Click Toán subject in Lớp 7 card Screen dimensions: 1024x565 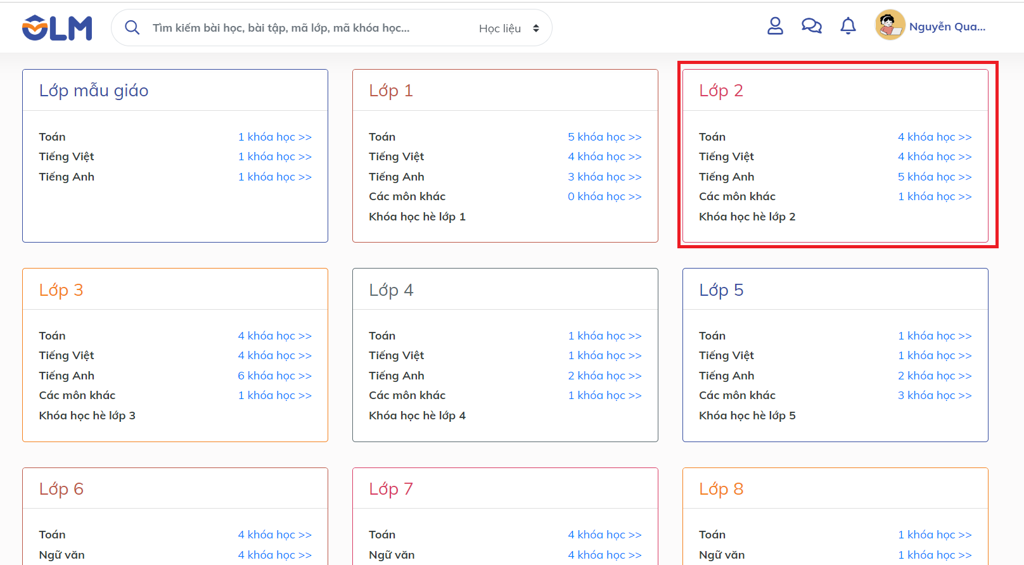tap(381, 534)
